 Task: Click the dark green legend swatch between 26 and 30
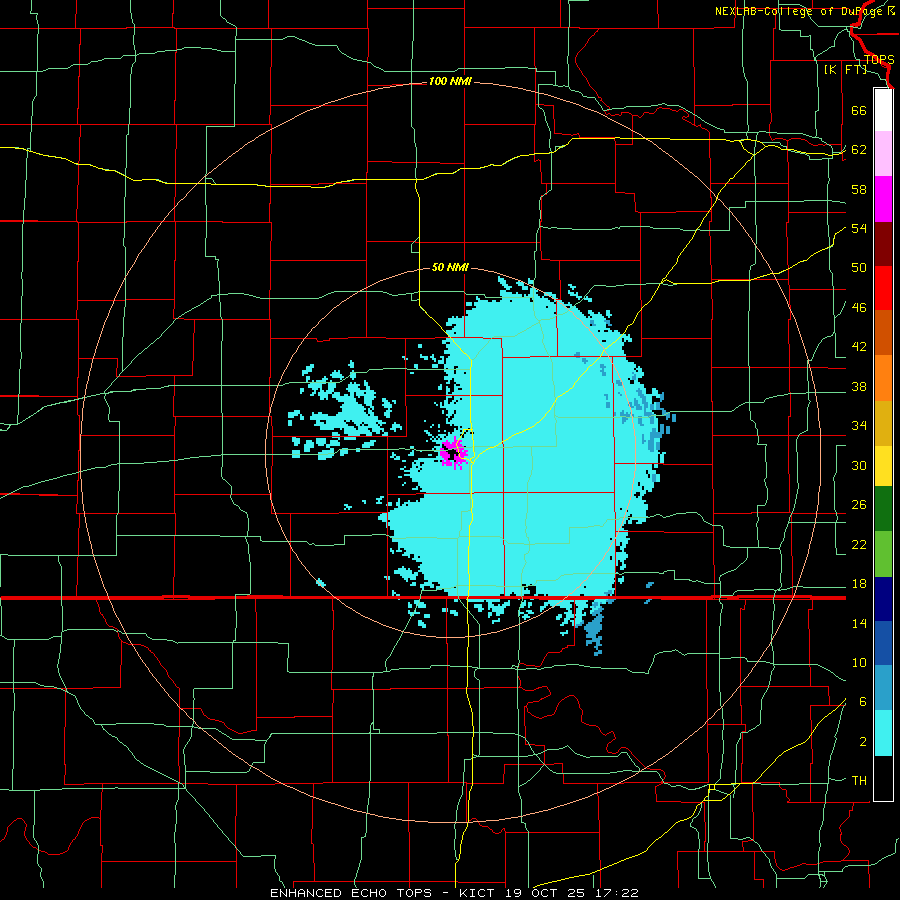coord(883,509)
